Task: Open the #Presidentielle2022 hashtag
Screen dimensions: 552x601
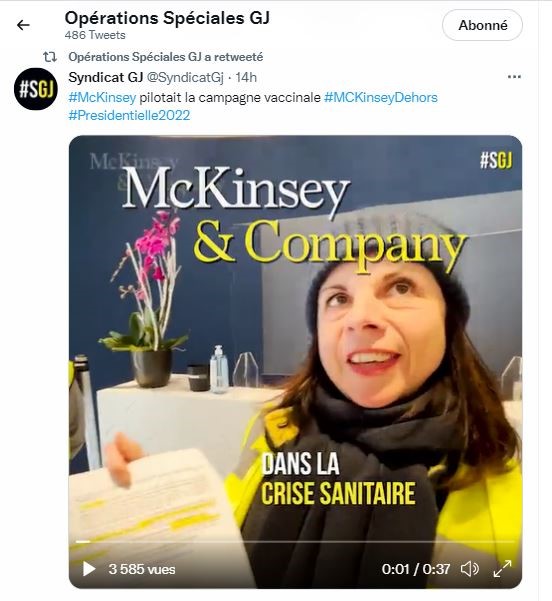Action: 129,115
